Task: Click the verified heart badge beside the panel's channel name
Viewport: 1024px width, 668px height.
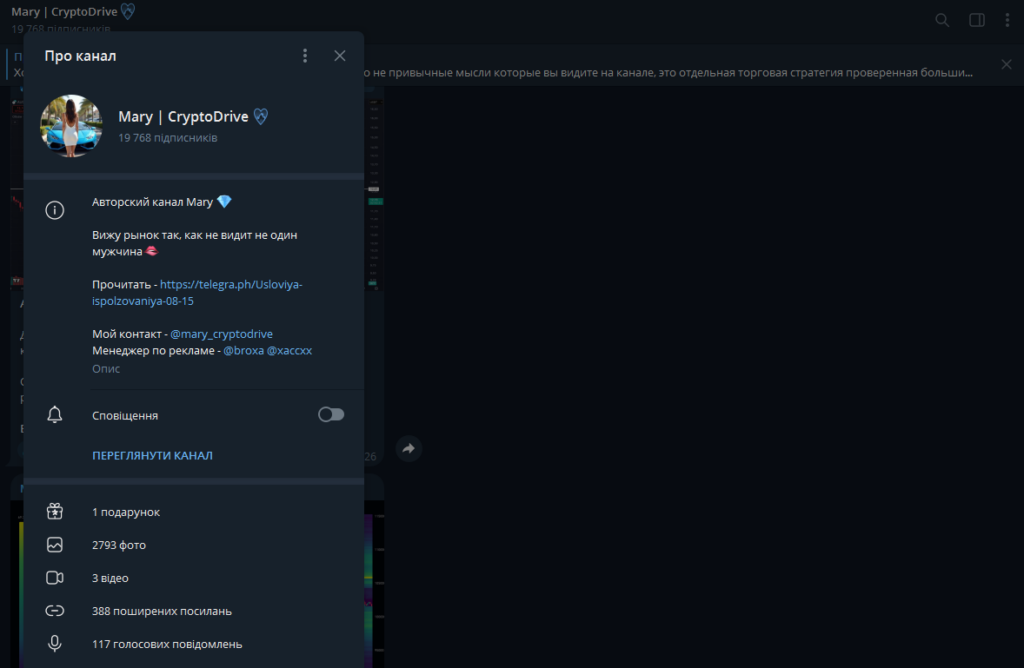Action: pos(261,116)
